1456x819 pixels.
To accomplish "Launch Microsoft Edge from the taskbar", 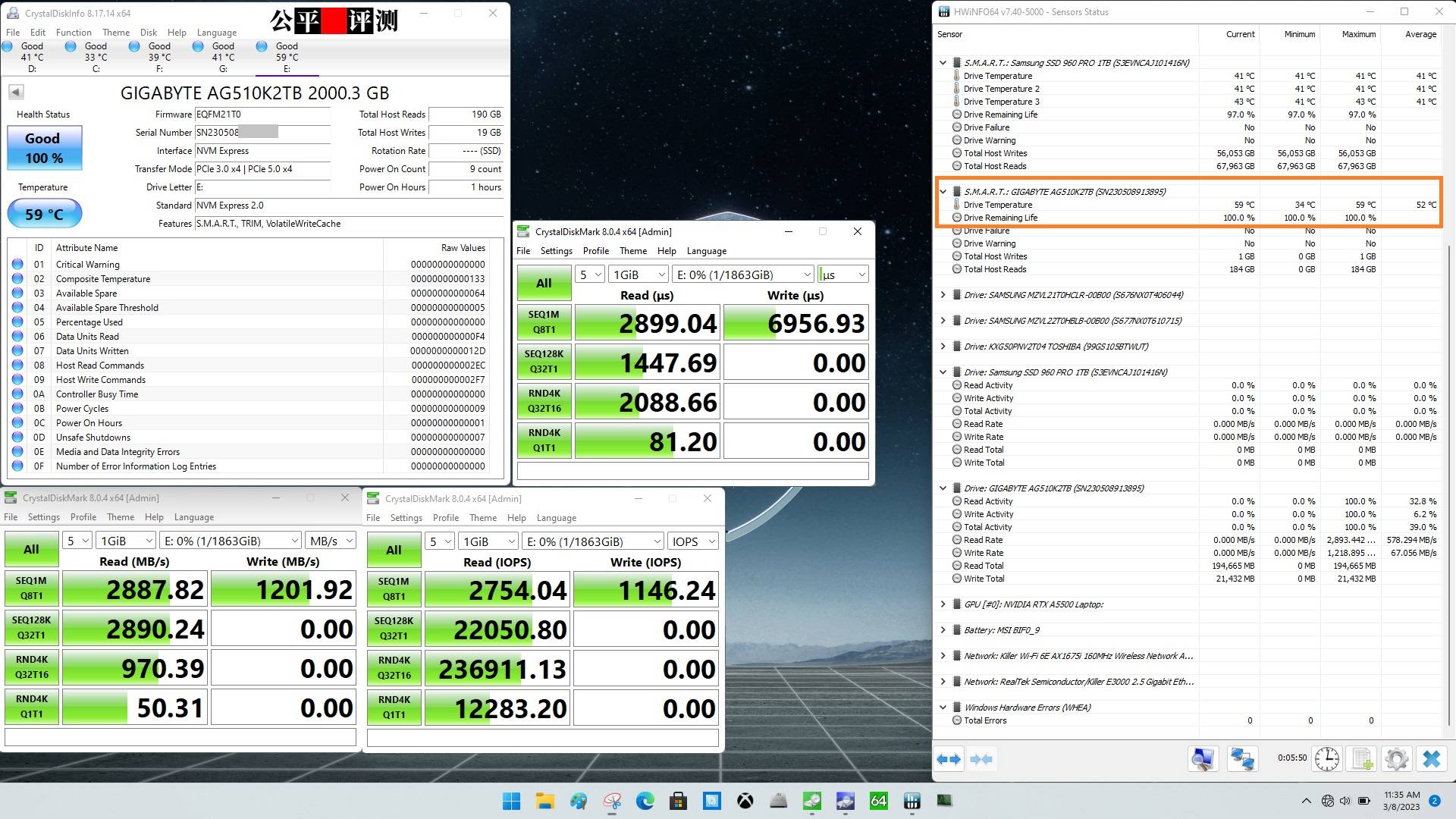I will [645, 802].
